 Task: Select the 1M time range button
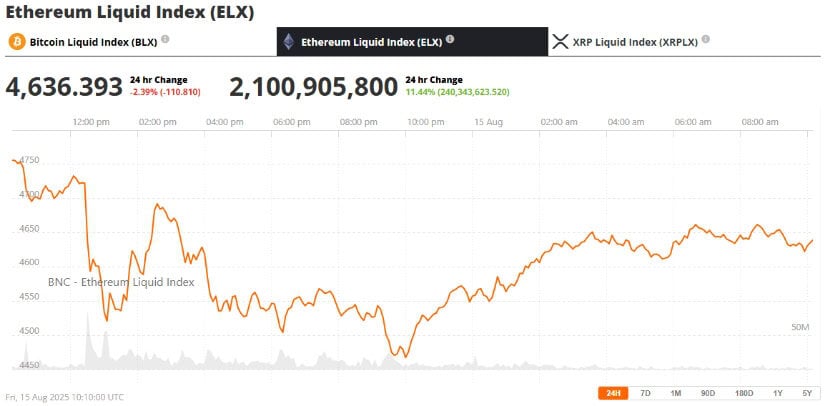point(676,393)
